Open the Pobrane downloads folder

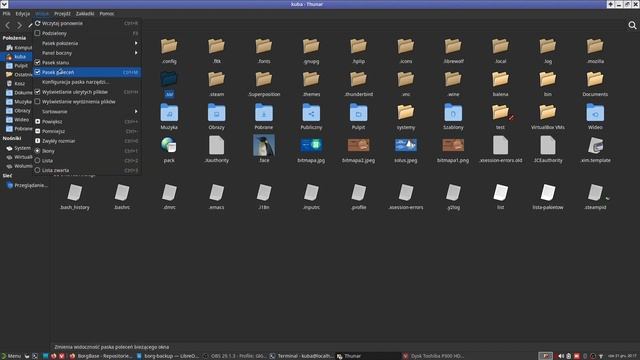pos(264,117)
